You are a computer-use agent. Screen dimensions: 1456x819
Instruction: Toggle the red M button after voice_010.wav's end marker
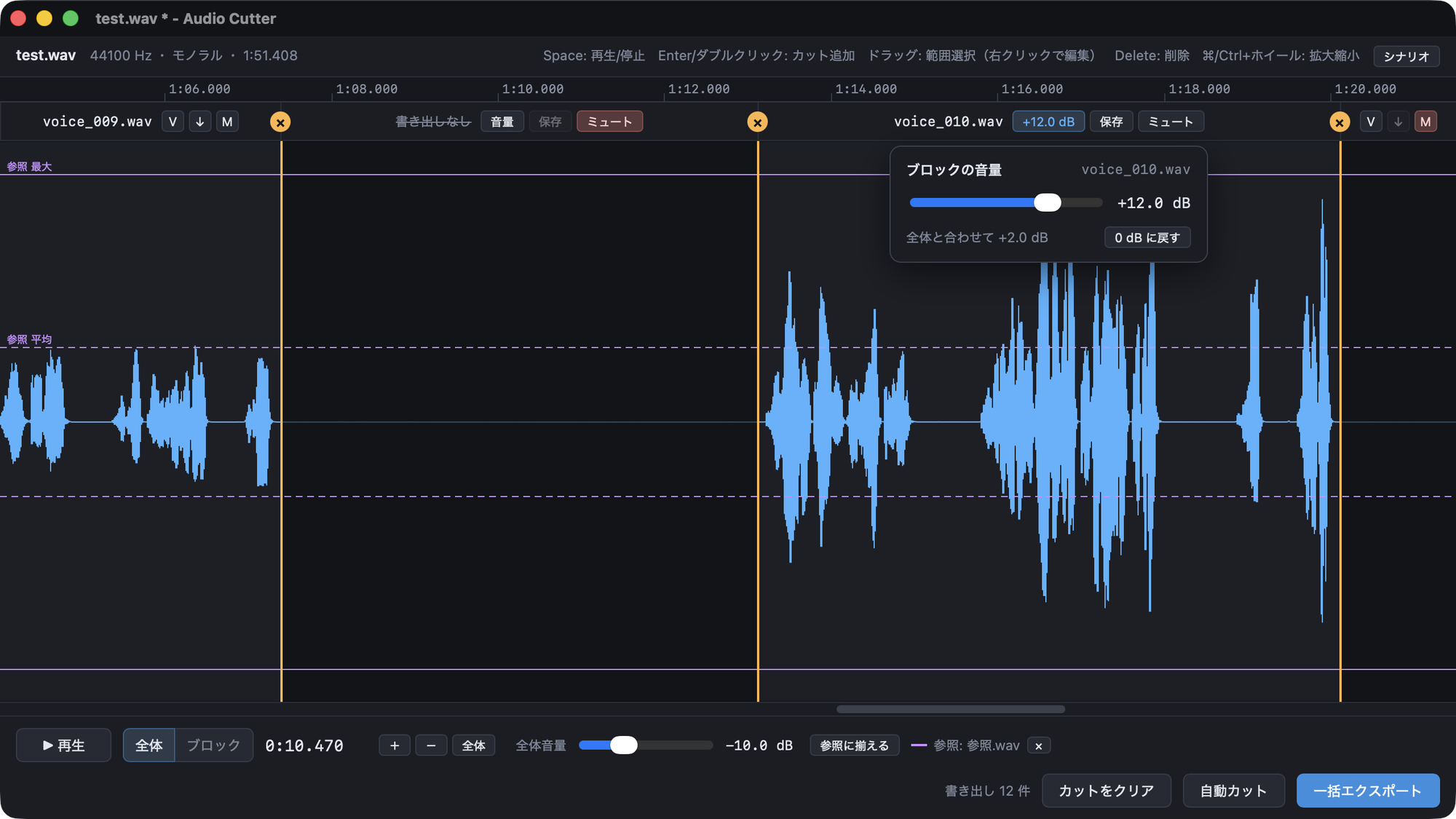click(1425, 122)
